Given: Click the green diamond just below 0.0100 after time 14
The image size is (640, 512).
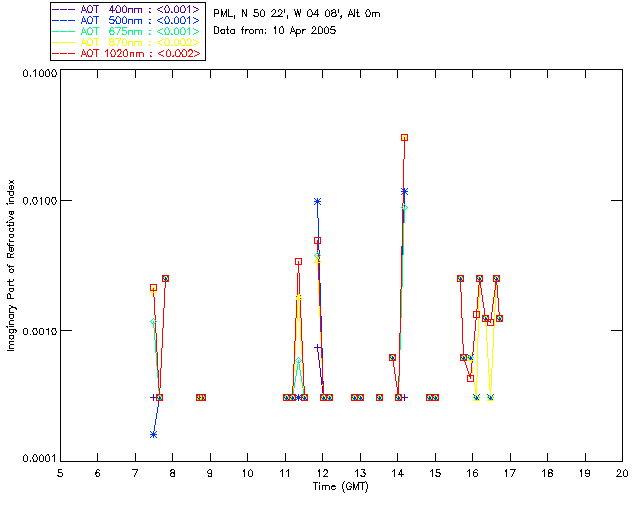Looking at the screenshot, I should [x=404, y=207].
